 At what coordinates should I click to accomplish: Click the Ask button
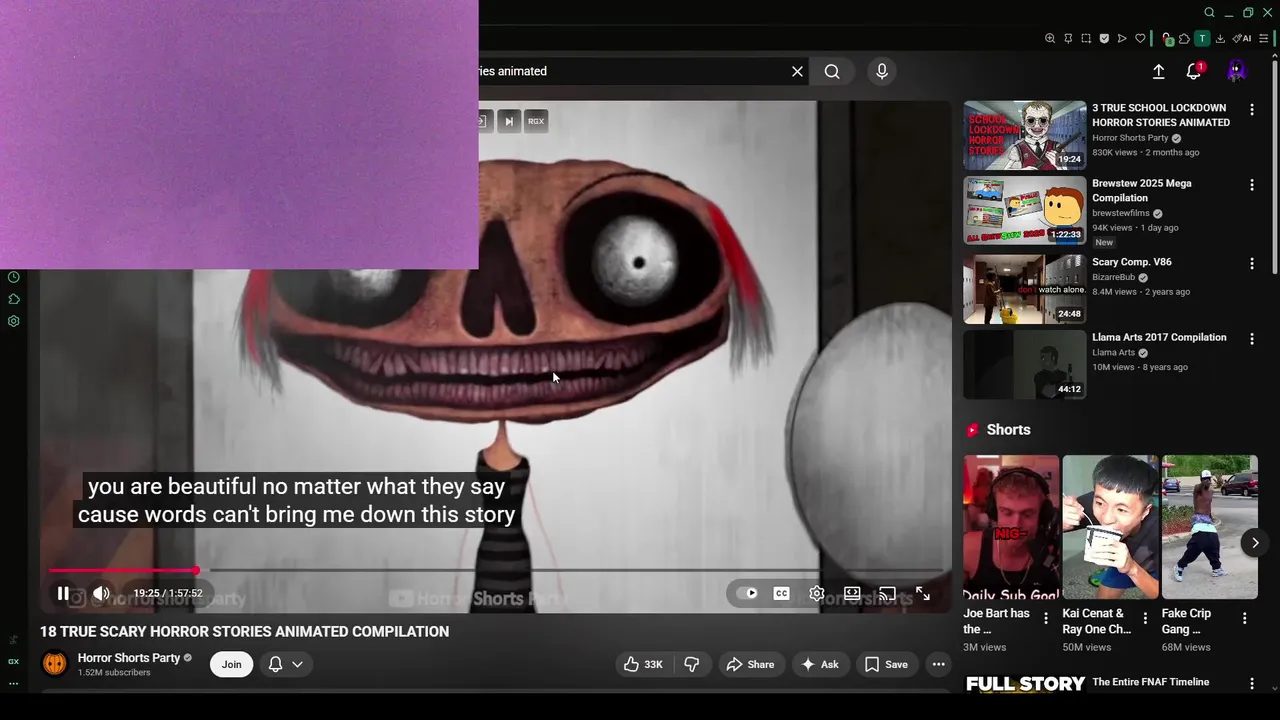coord(820,664)
